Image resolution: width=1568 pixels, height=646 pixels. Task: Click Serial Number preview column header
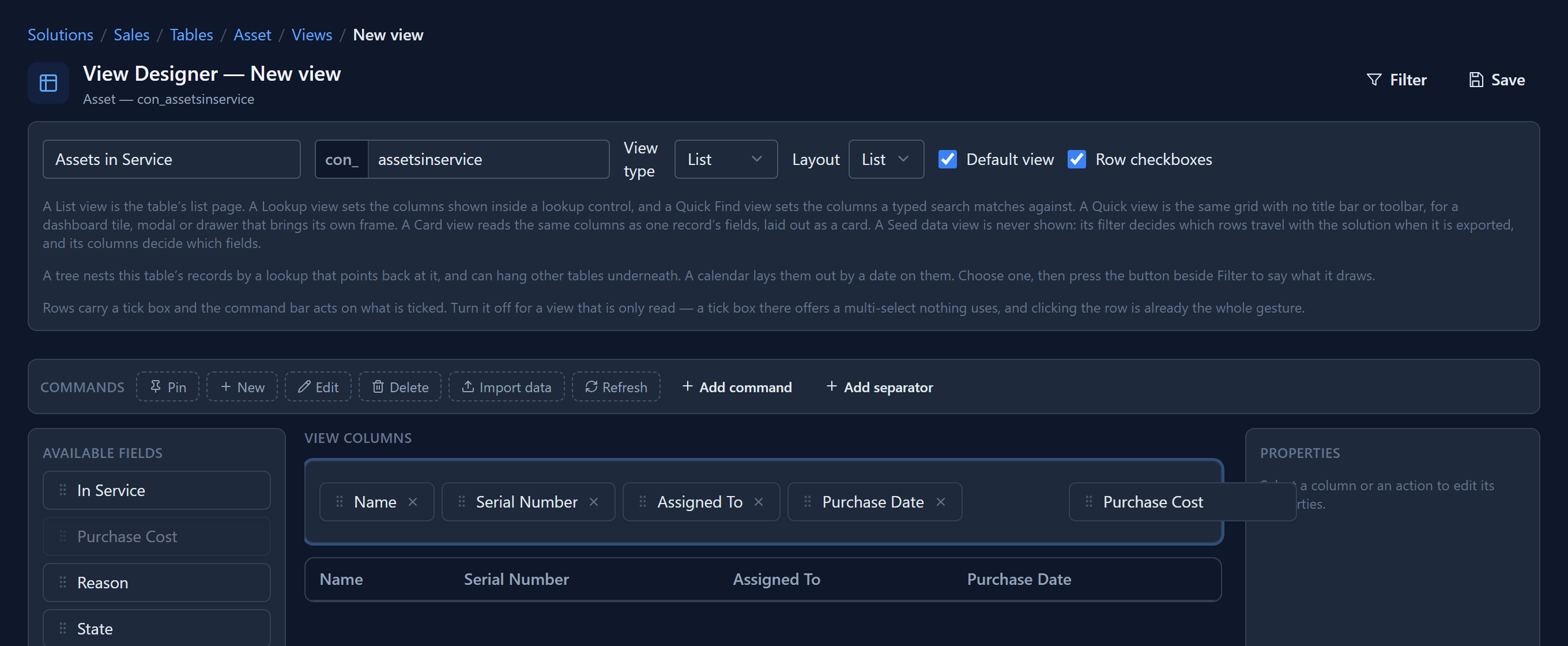[516, 579]
